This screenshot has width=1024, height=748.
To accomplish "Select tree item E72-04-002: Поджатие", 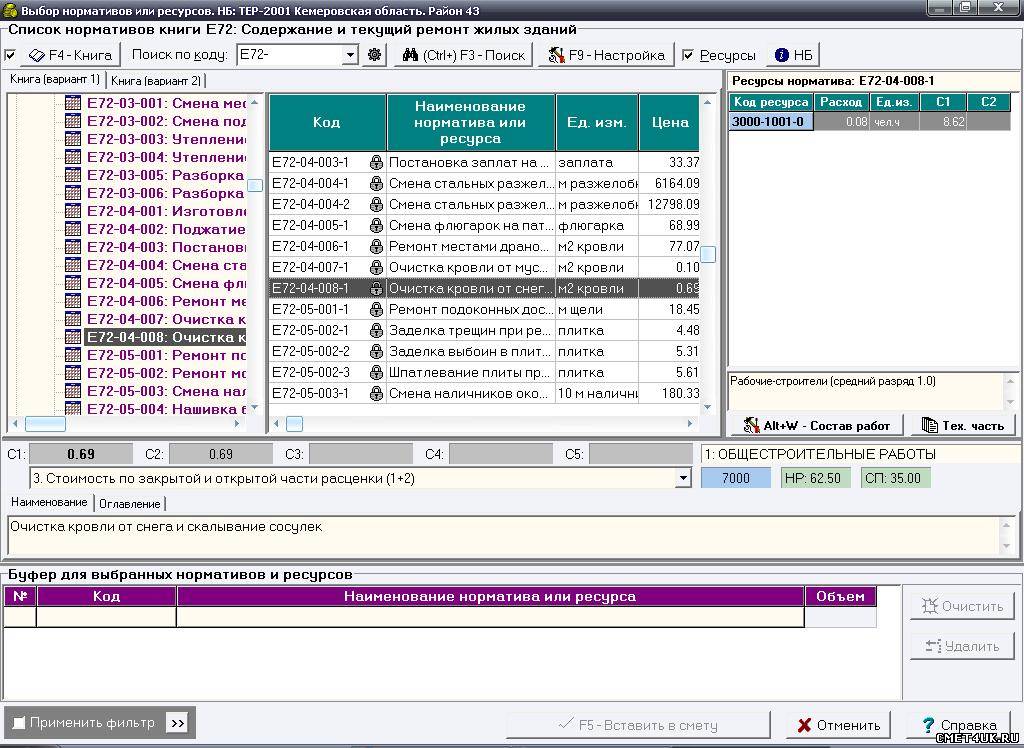I will point(167,229).
